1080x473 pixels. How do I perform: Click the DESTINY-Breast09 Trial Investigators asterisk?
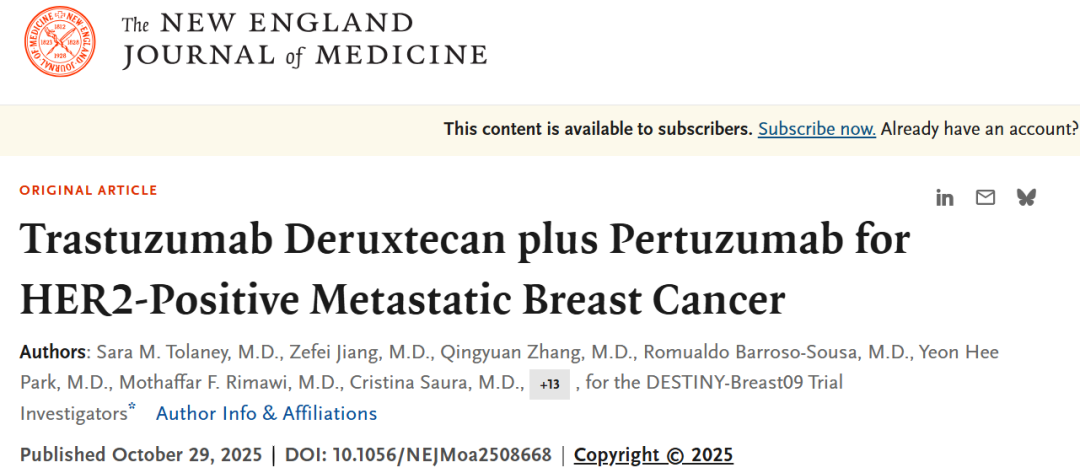(132, 408)
